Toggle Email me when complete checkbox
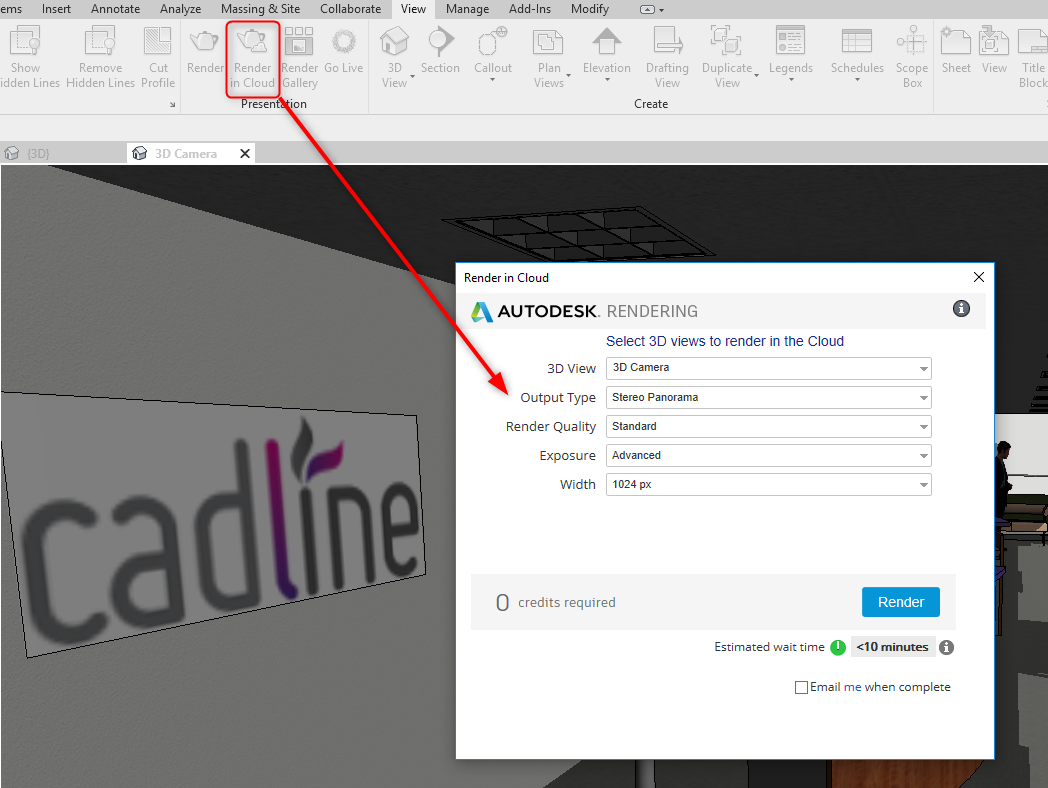The width and height of the screenshot is (1048, 788). click(x=801, y=687)
